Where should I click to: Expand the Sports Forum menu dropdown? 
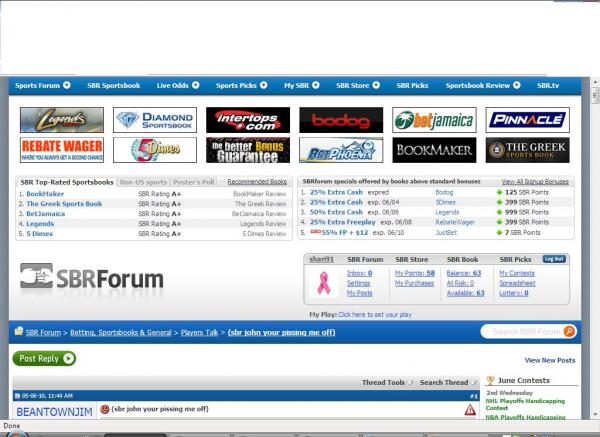42,86
